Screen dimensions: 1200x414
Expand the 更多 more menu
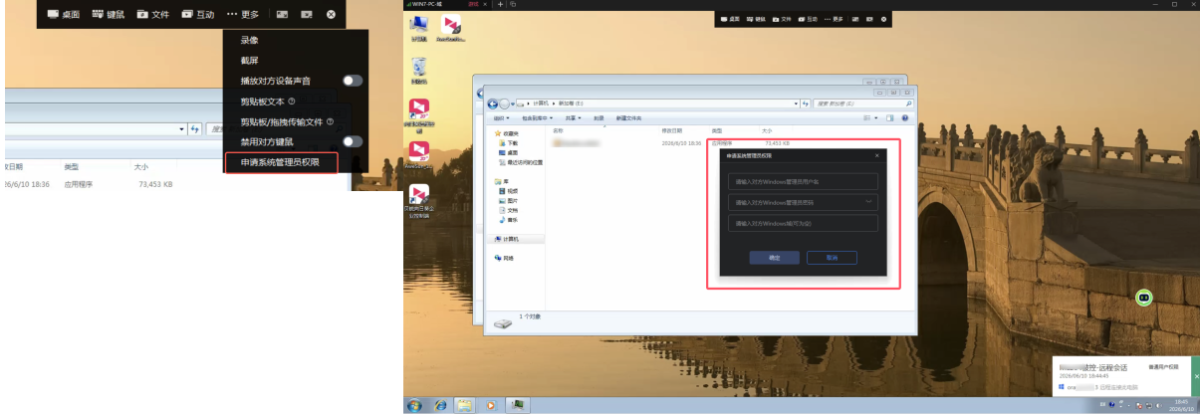[243, 15]
